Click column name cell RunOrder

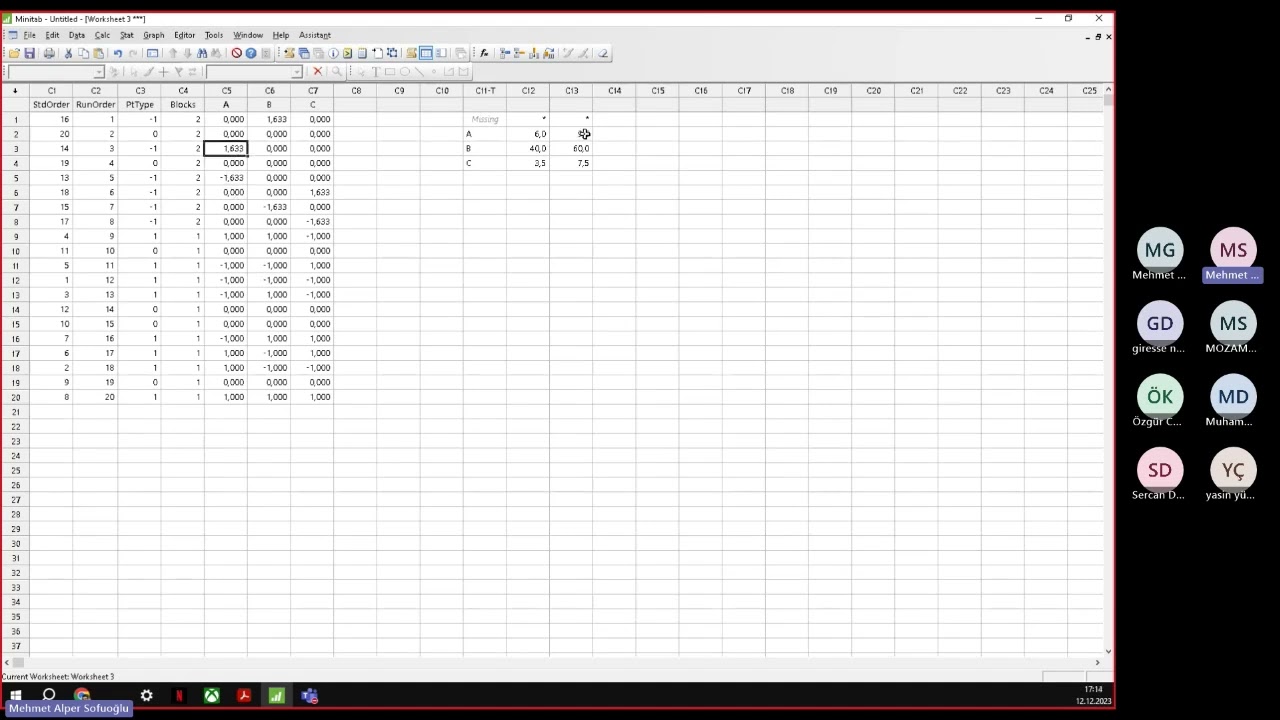(95, 104)
